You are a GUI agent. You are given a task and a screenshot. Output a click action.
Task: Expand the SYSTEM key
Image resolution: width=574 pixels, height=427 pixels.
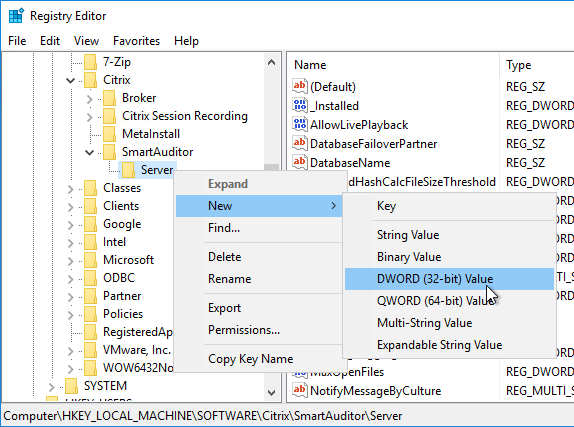[x=52, y=386]
